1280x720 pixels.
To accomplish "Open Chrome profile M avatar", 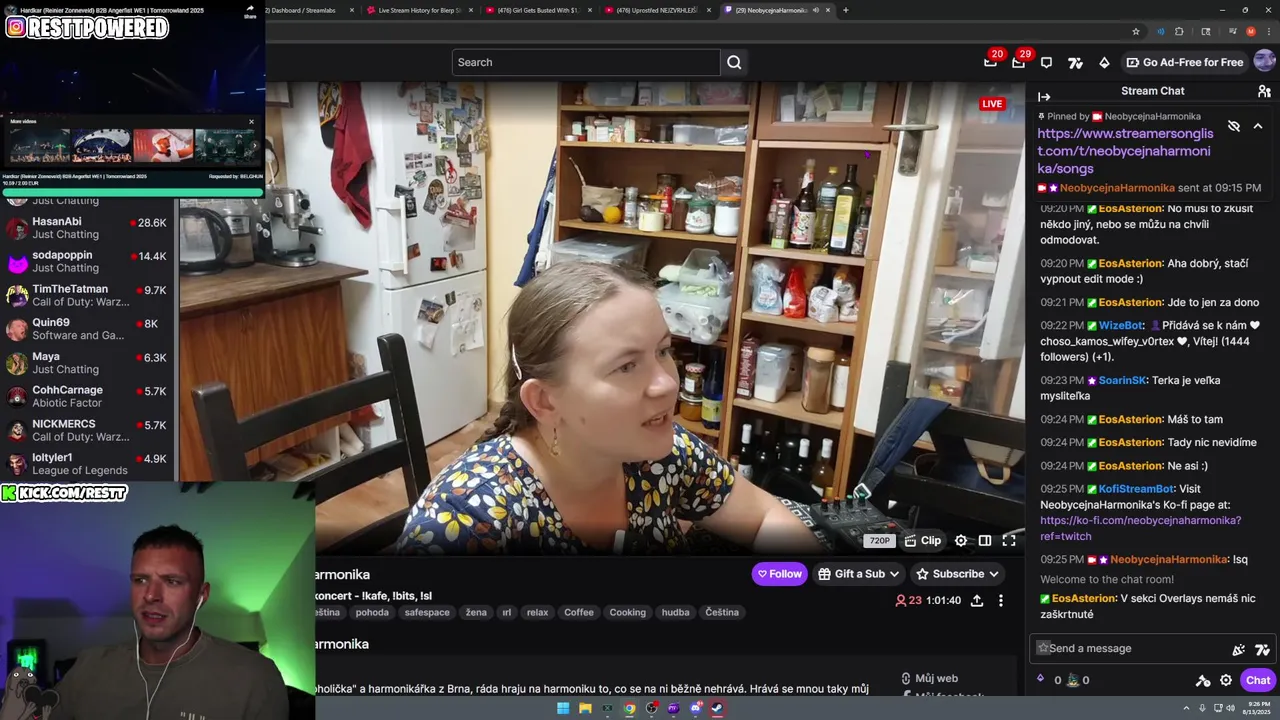I will tap(1250, 32).
